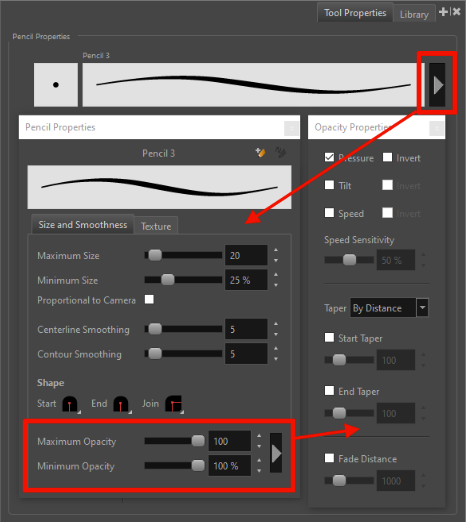Click the pencil icon beside new preset

tap(281, 152)
